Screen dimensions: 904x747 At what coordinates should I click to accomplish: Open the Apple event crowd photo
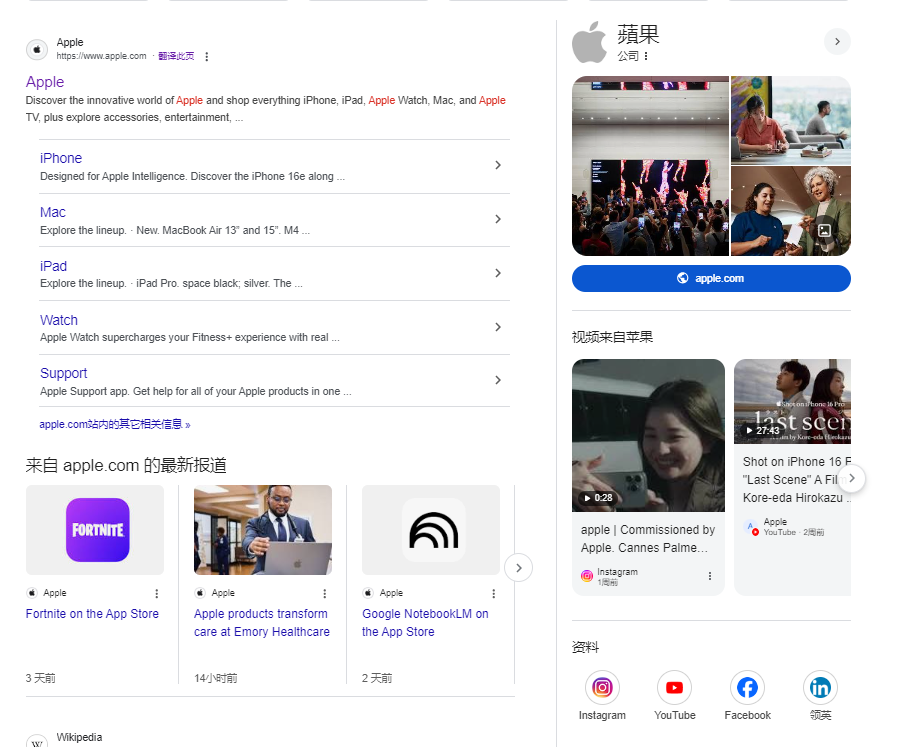650,166
